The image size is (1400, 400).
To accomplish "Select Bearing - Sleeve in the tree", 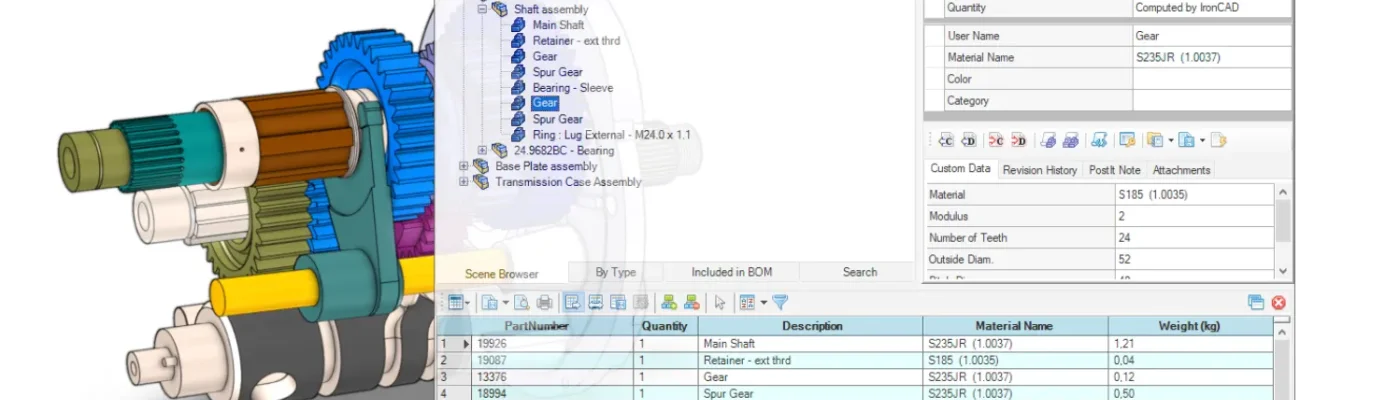I will tap(572, 88).
